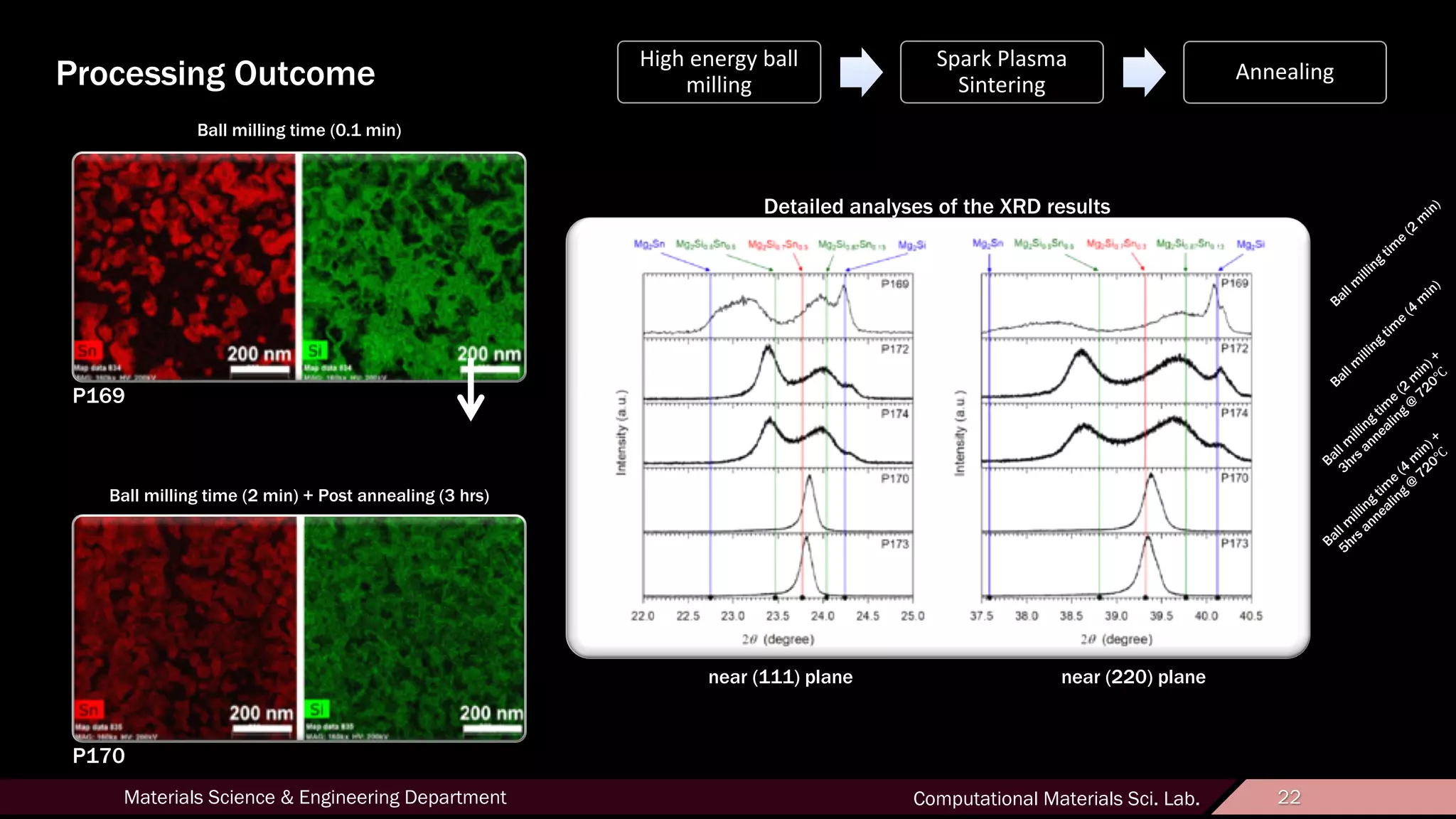
Task: Click the slide number 22 badge
Action: (1288, 797)
